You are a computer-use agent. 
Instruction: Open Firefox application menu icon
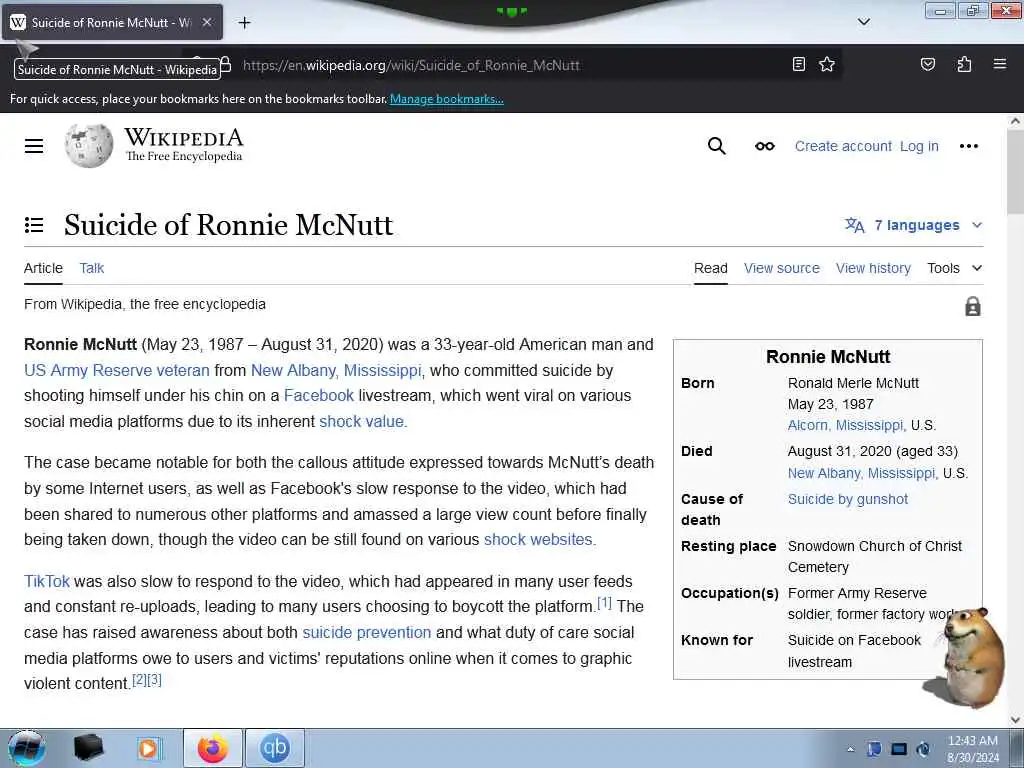[x=999, y=64]
